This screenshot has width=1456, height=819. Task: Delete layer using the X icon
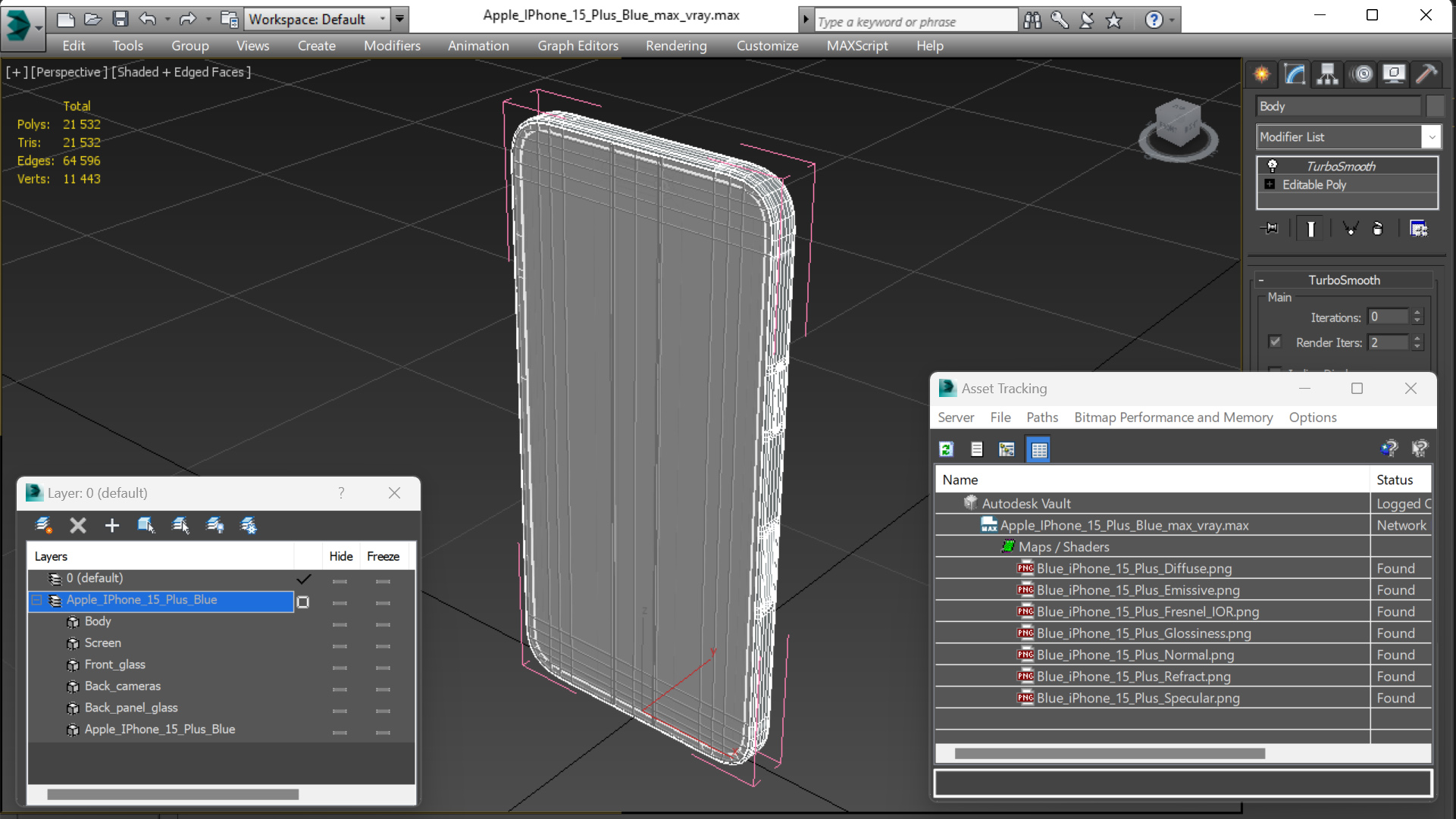pyautogui.click(x=78, y=525)
